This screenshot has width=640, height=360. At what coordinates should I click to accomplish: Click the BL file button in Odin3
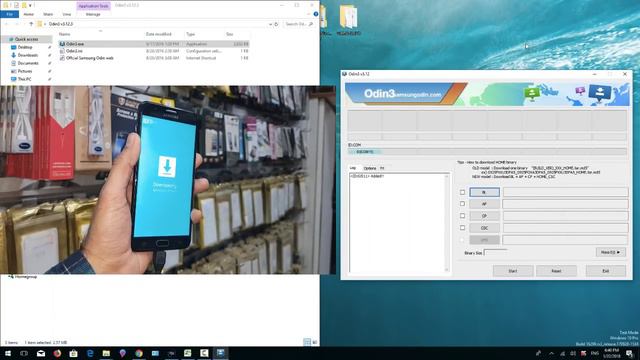pyautogui.click(x=484, y=192)
